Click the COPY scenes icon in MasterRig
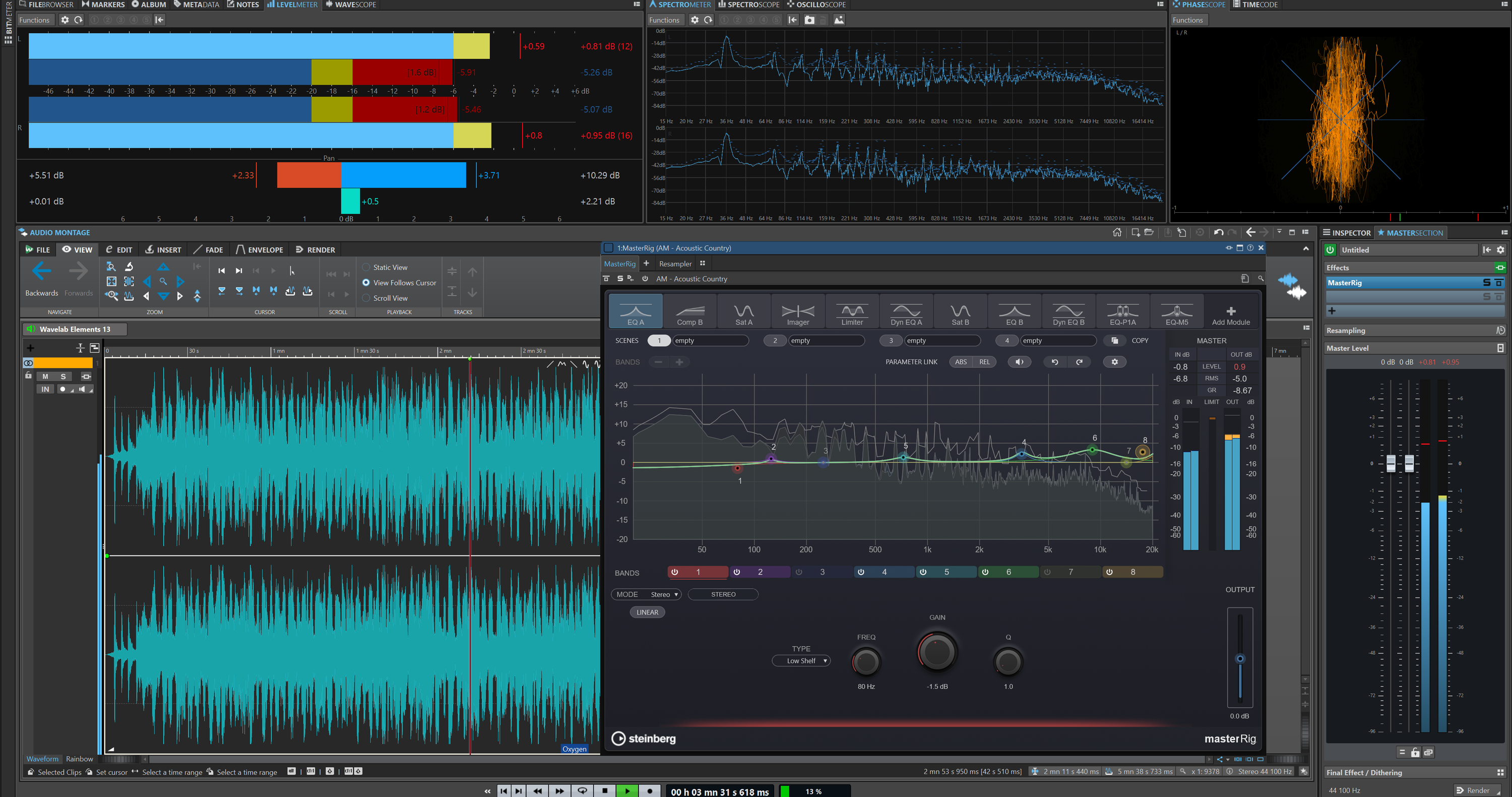Image resolution: width=1512 pixels, height=797 pixels. coord(1115,340)
